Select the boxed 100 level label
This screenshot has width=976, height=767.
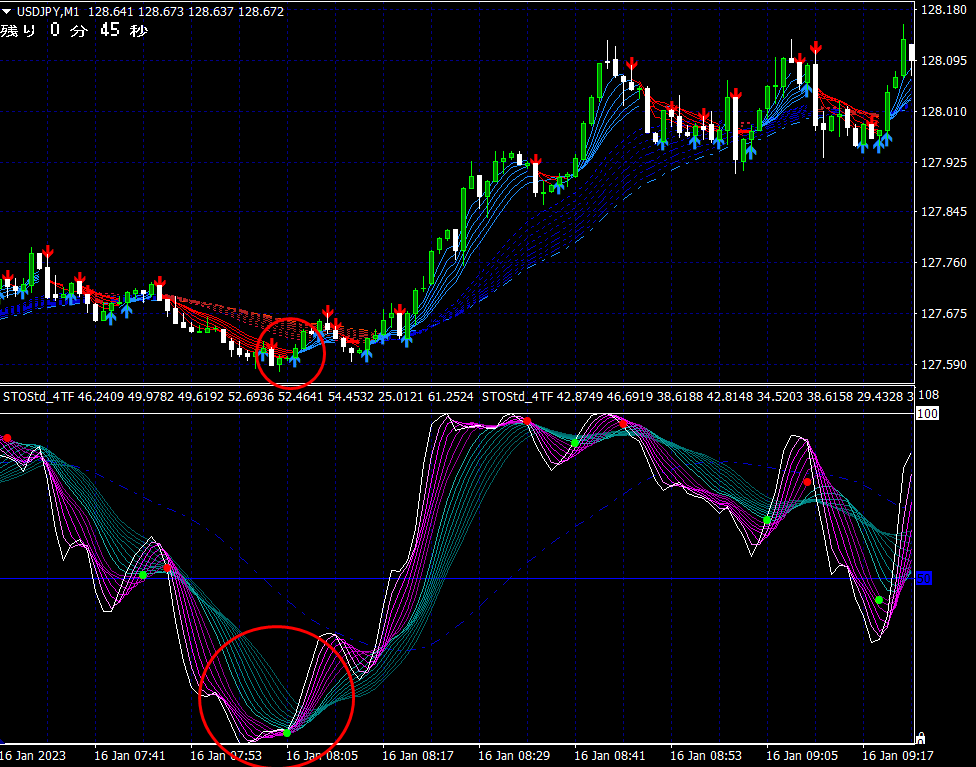pos(927,413)
